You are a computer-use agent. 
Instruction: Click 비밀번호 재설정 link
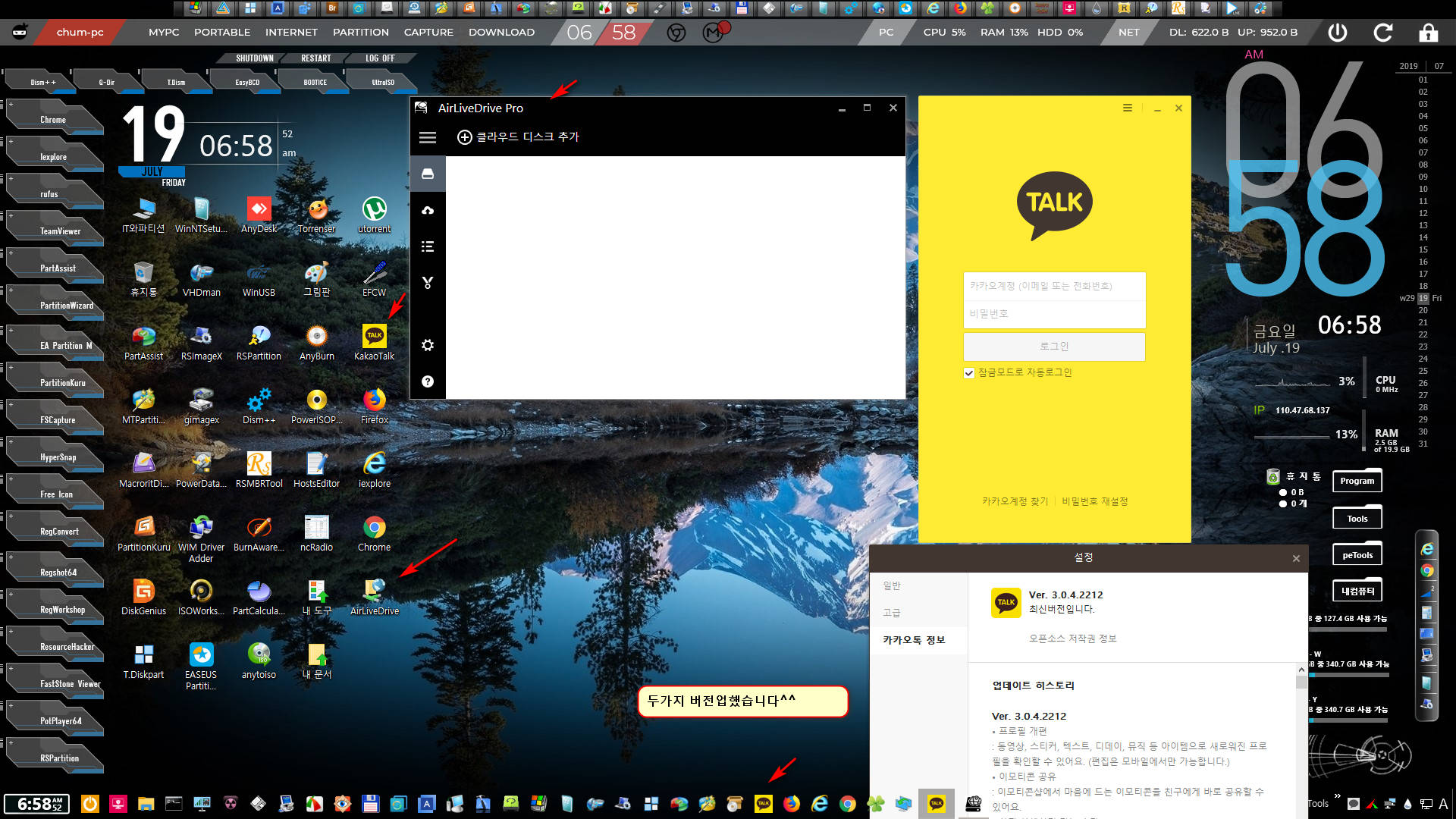[x=1094, y=501]
